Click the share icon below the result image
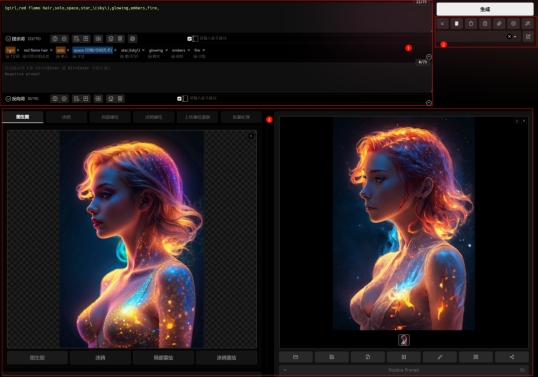The image size is (538, 378). click(512, 357)
